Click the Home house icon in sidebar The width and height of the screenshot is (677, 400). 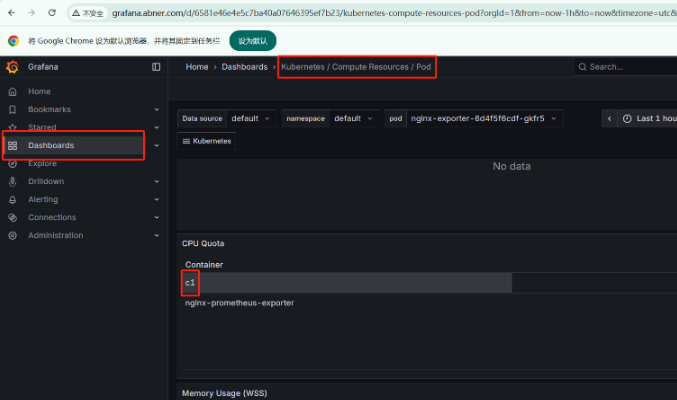coord(13,92)
